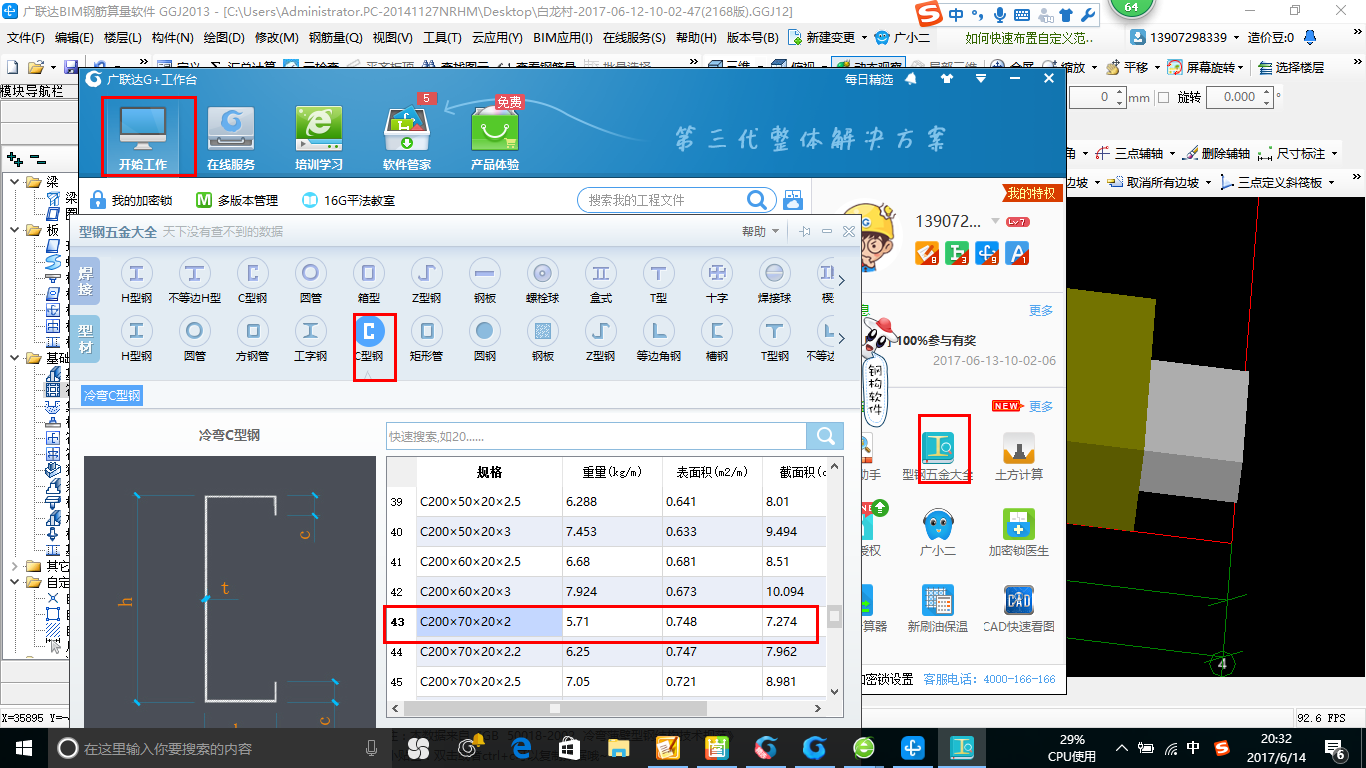This screenshot has height=768, width=1366.
Task: Select welded 钢板 icon in top row
Action: (x=485, y=272)
